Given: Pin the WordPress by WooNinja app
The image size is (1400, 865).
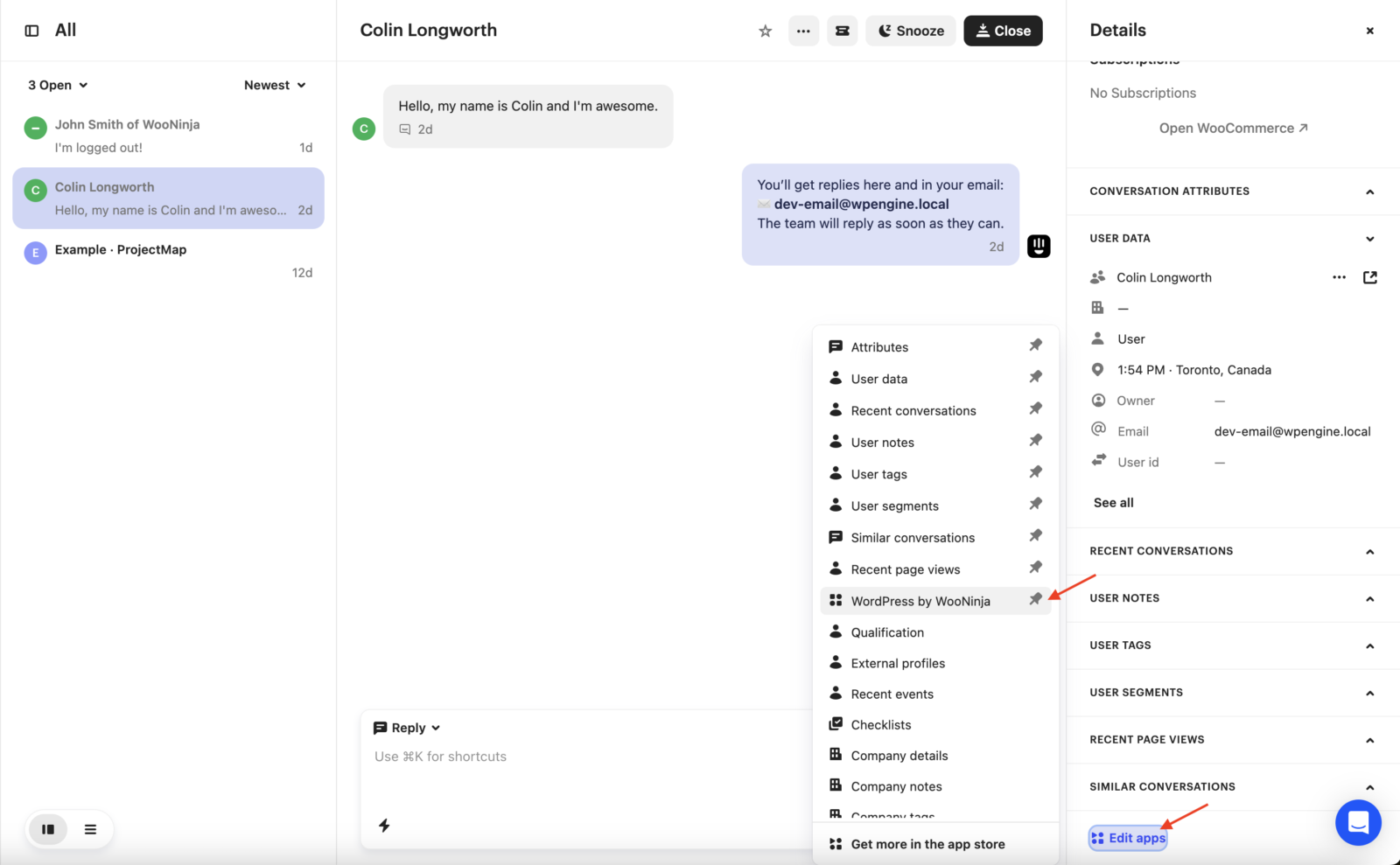Looking at the screenshot, I should [x=1035, y=599].
